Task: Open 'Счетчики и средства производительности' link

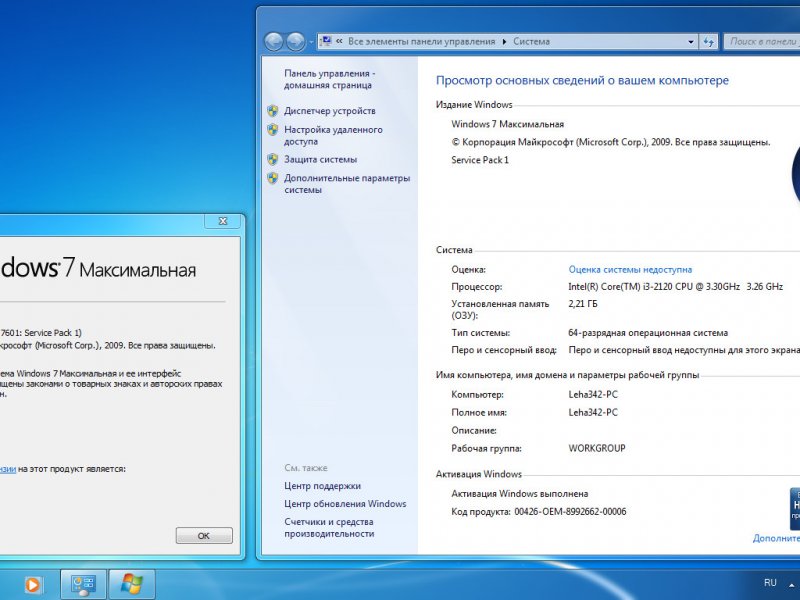Action: pyautogui.click(x=329, y=528)
